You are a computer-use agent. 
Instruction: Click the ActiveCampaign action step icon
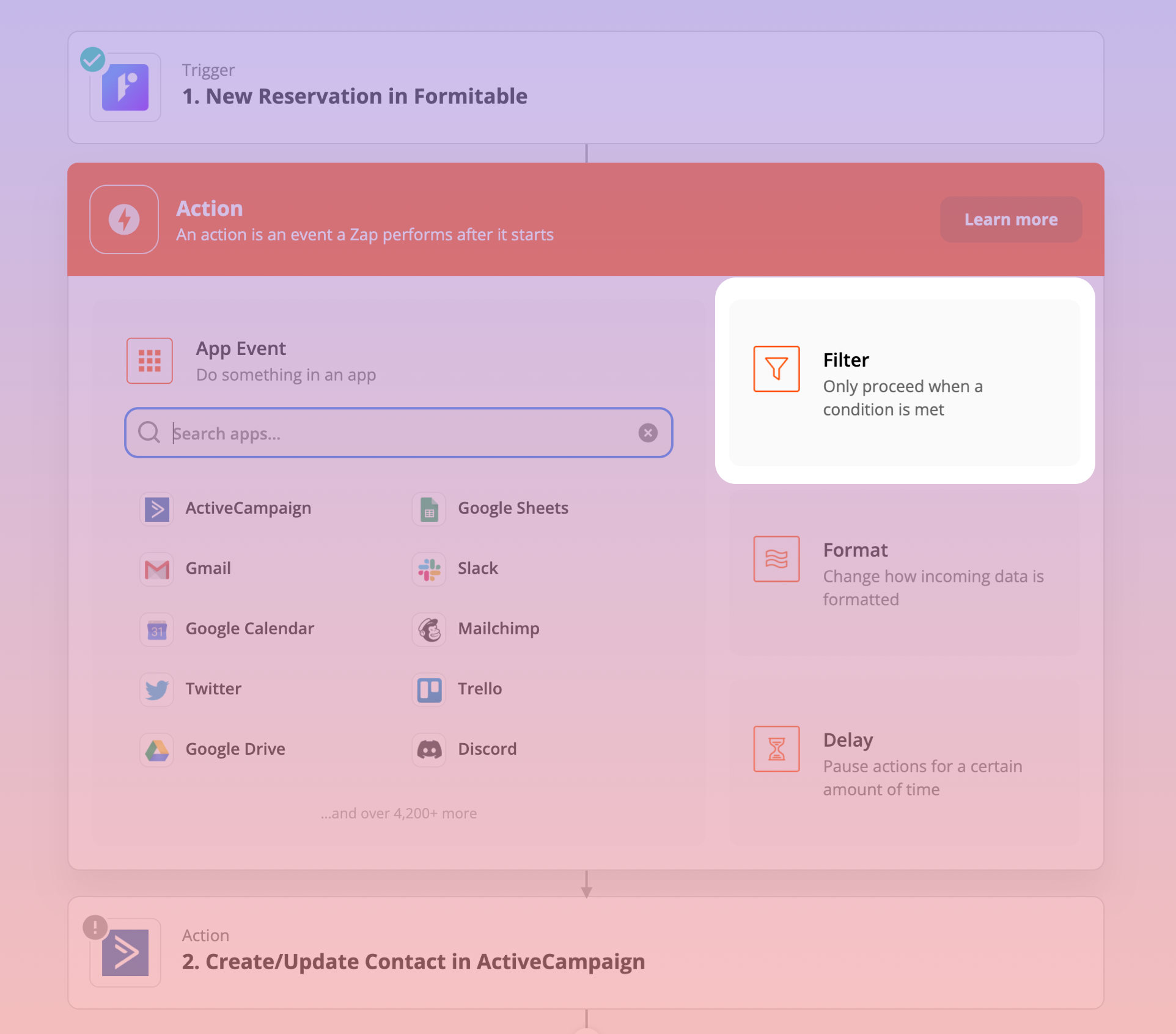point(125,953)
